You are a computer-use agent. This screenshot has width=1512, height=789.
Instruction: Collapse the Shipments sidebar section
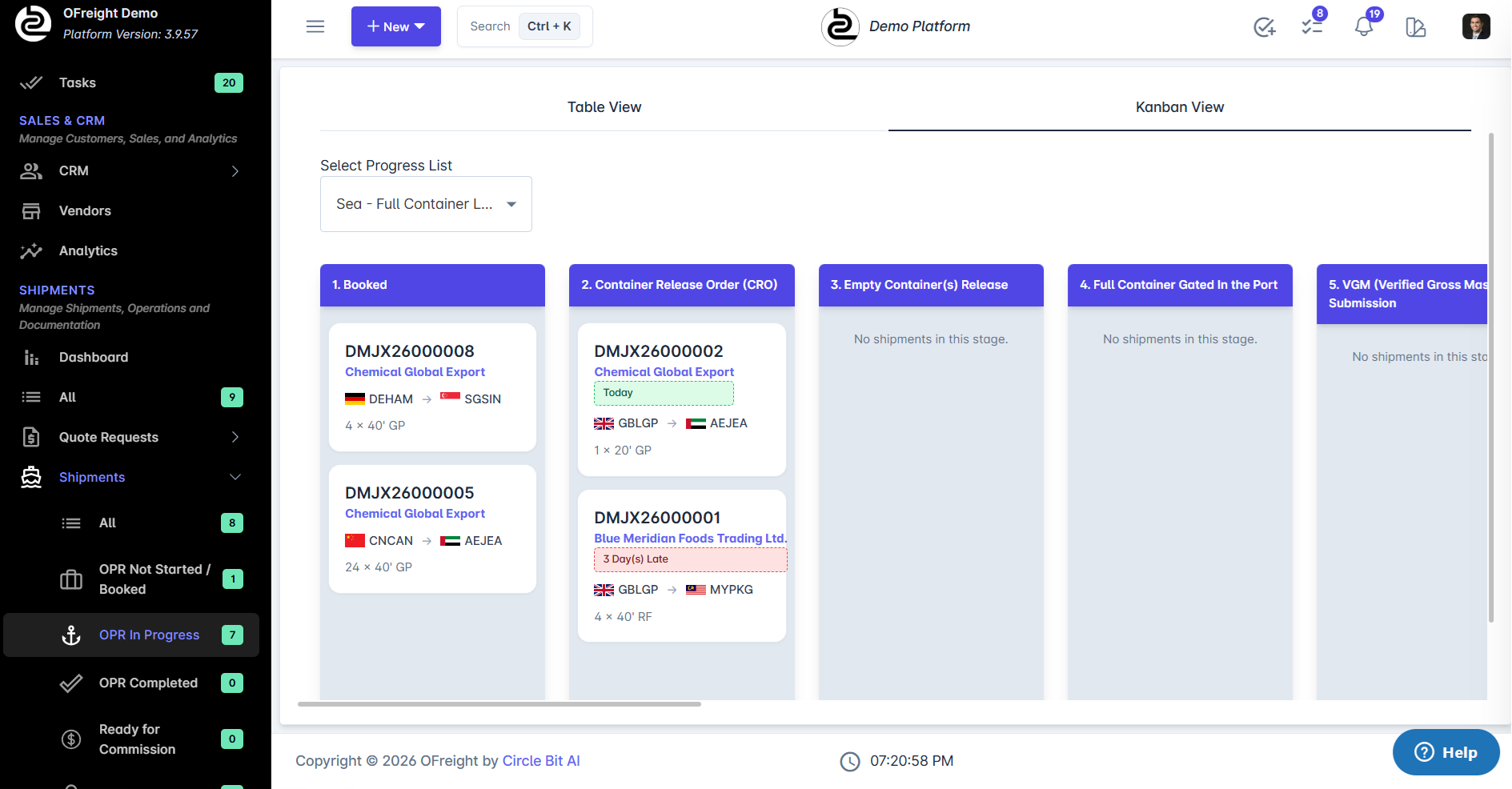tap(235, 477)
